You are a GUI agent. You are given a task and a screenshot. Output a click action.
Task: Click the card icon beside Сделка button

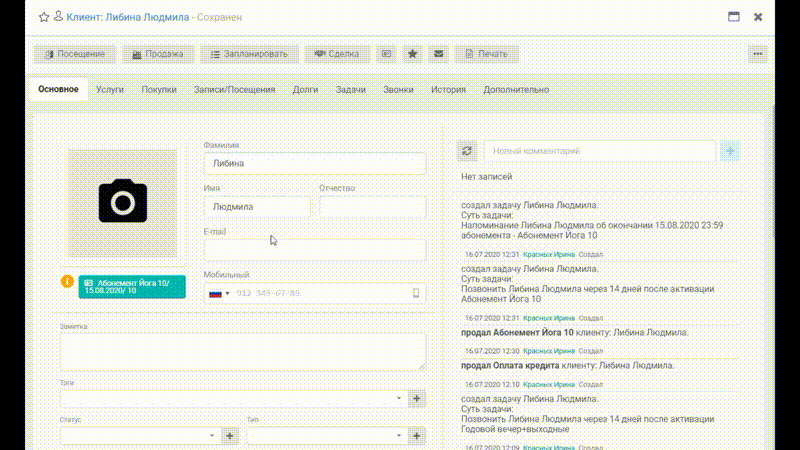(386, 54)
